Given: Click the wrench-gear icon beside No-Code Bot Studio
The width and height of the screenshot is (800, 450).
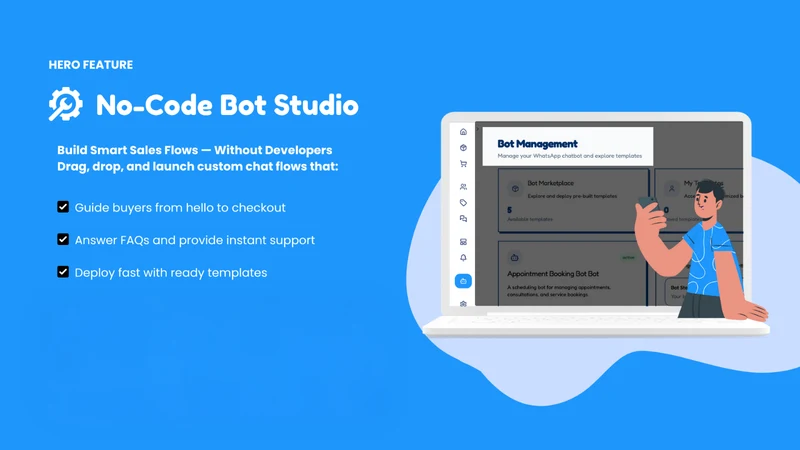Looking at the screenshot, I should coord(65,104).
